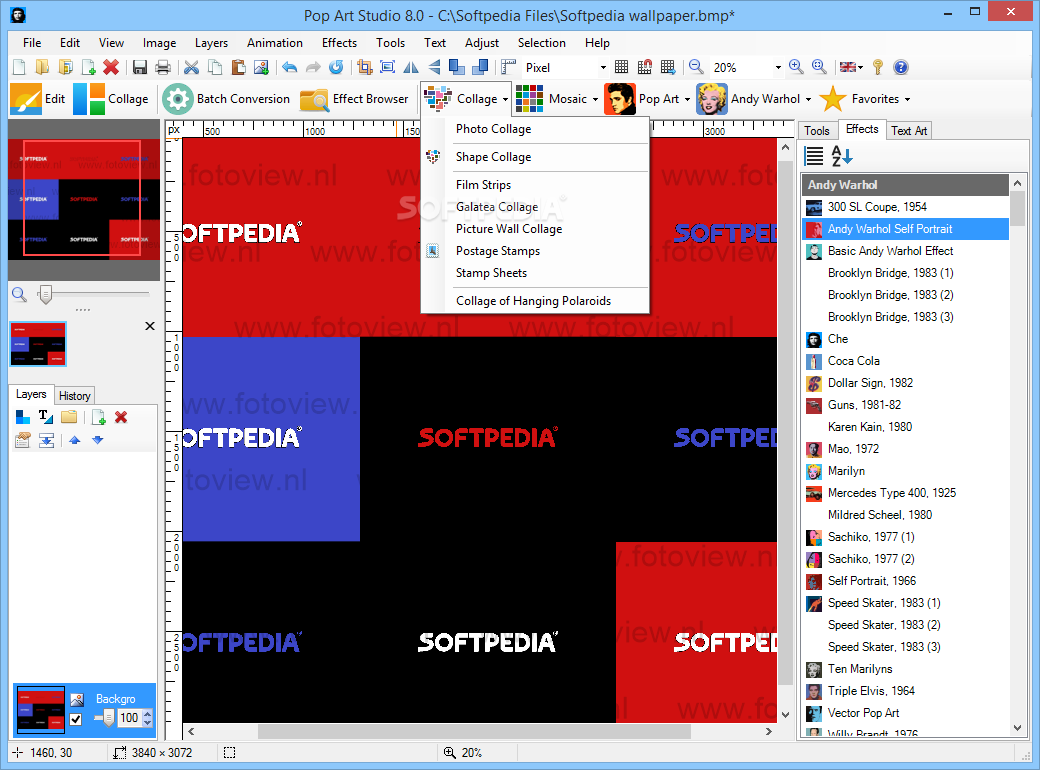Open the Effects menu in menu bar
Image resolution: width=1040 pixels, height=770 pixels.
339,42
